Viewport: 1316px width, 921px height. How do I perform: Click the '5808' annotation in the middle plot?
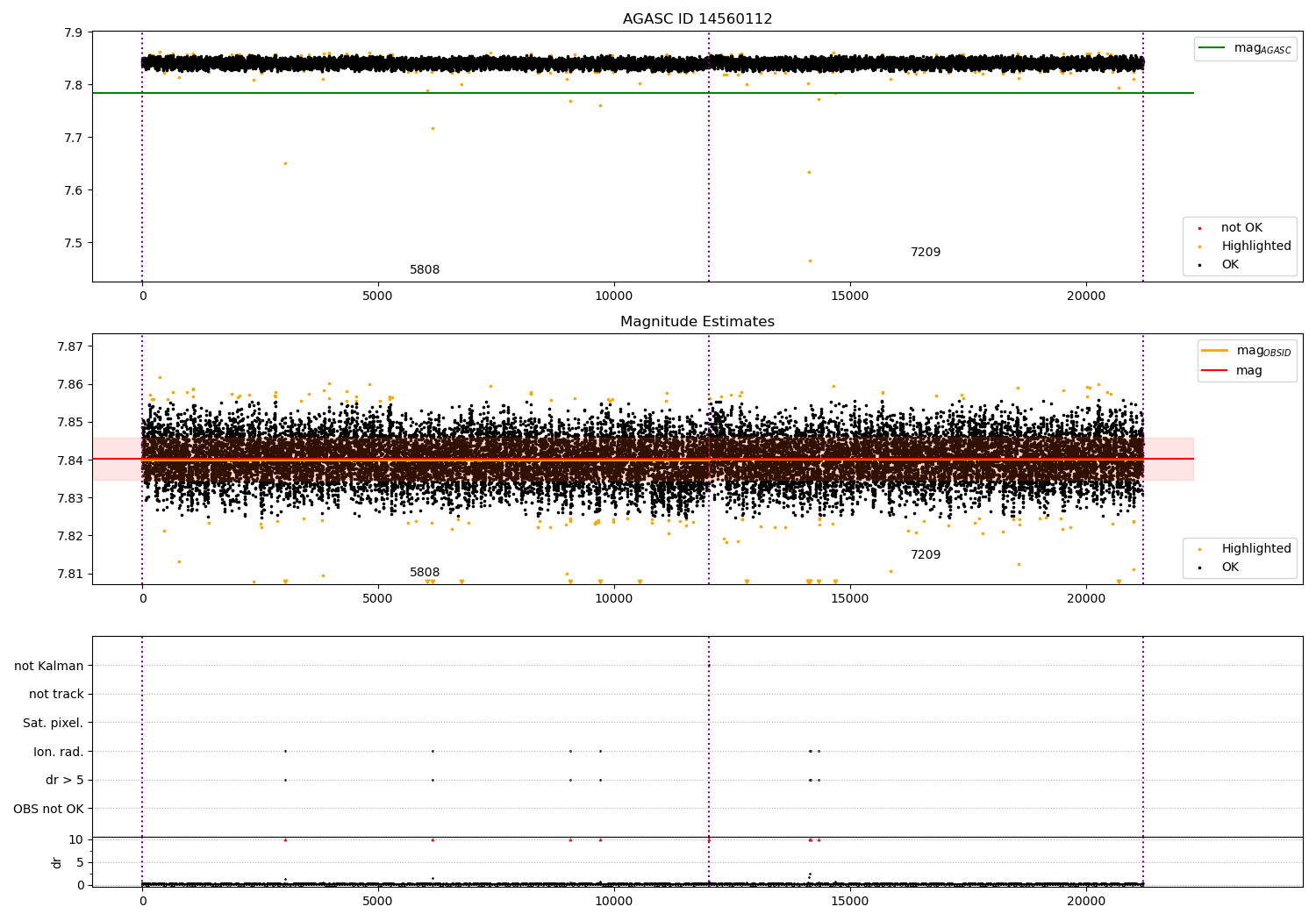(x=425, y=573)
